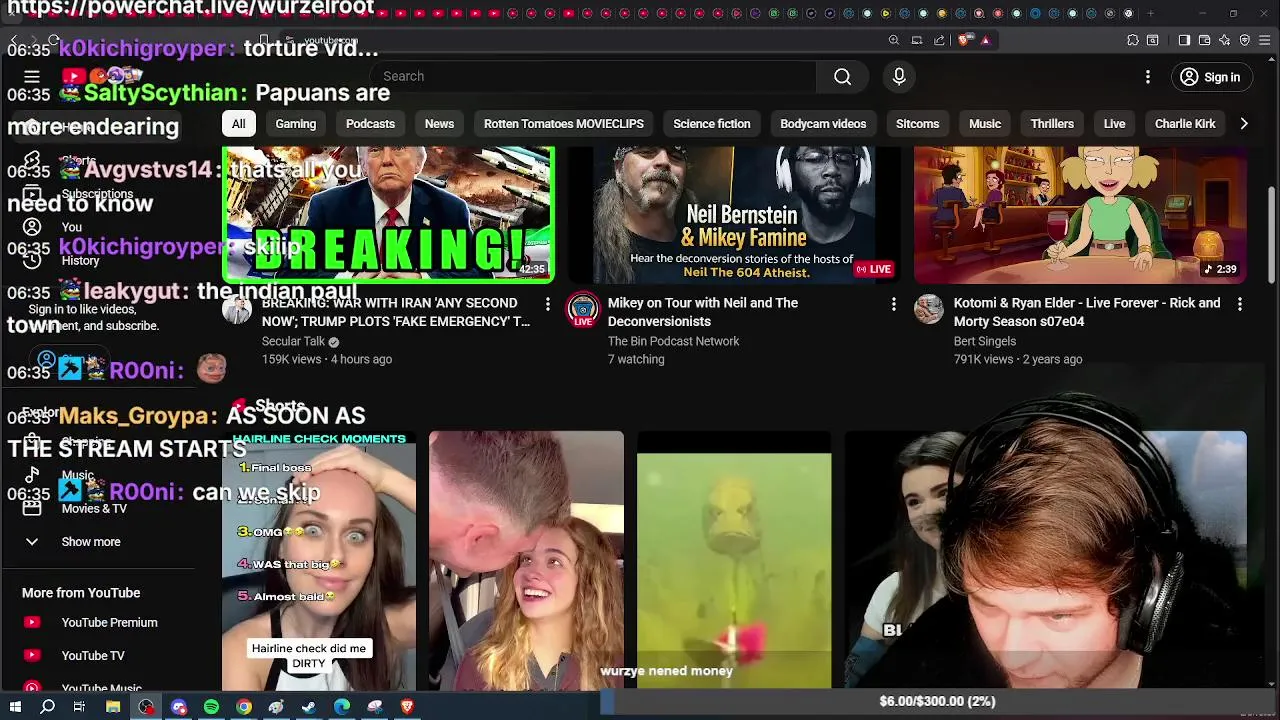Toggle the Brave sidebar panel icon
The image size is (1280, 720).
pos(1184,40)
